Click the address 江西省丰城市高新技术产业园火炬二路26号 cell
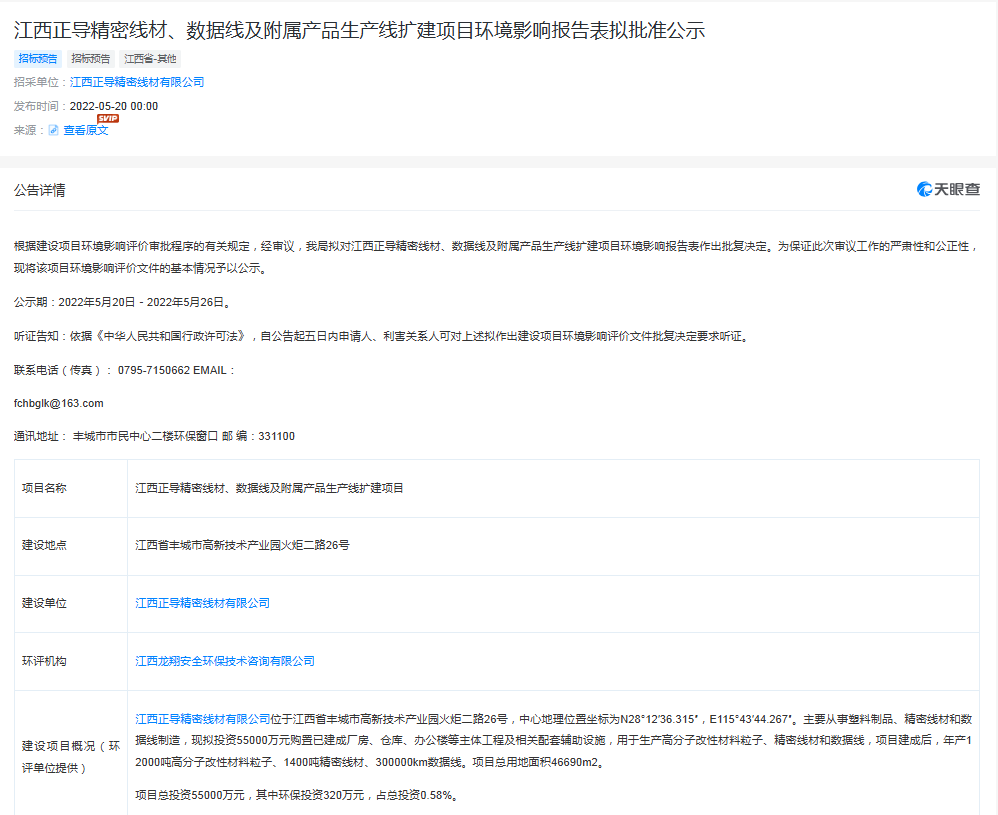 tap(242, 545)
